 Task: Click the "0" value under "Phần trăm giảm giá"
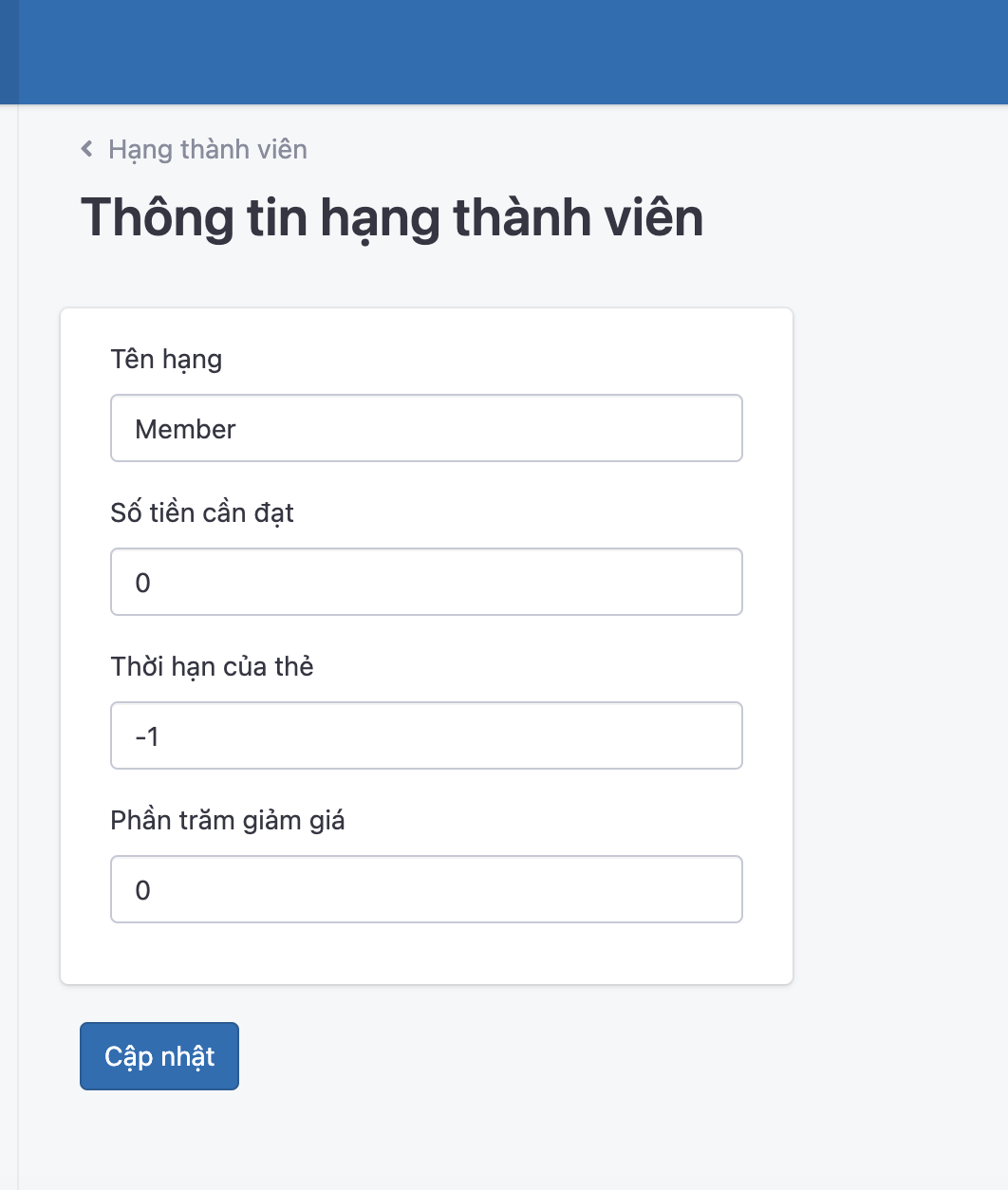(x=143, y=890)
